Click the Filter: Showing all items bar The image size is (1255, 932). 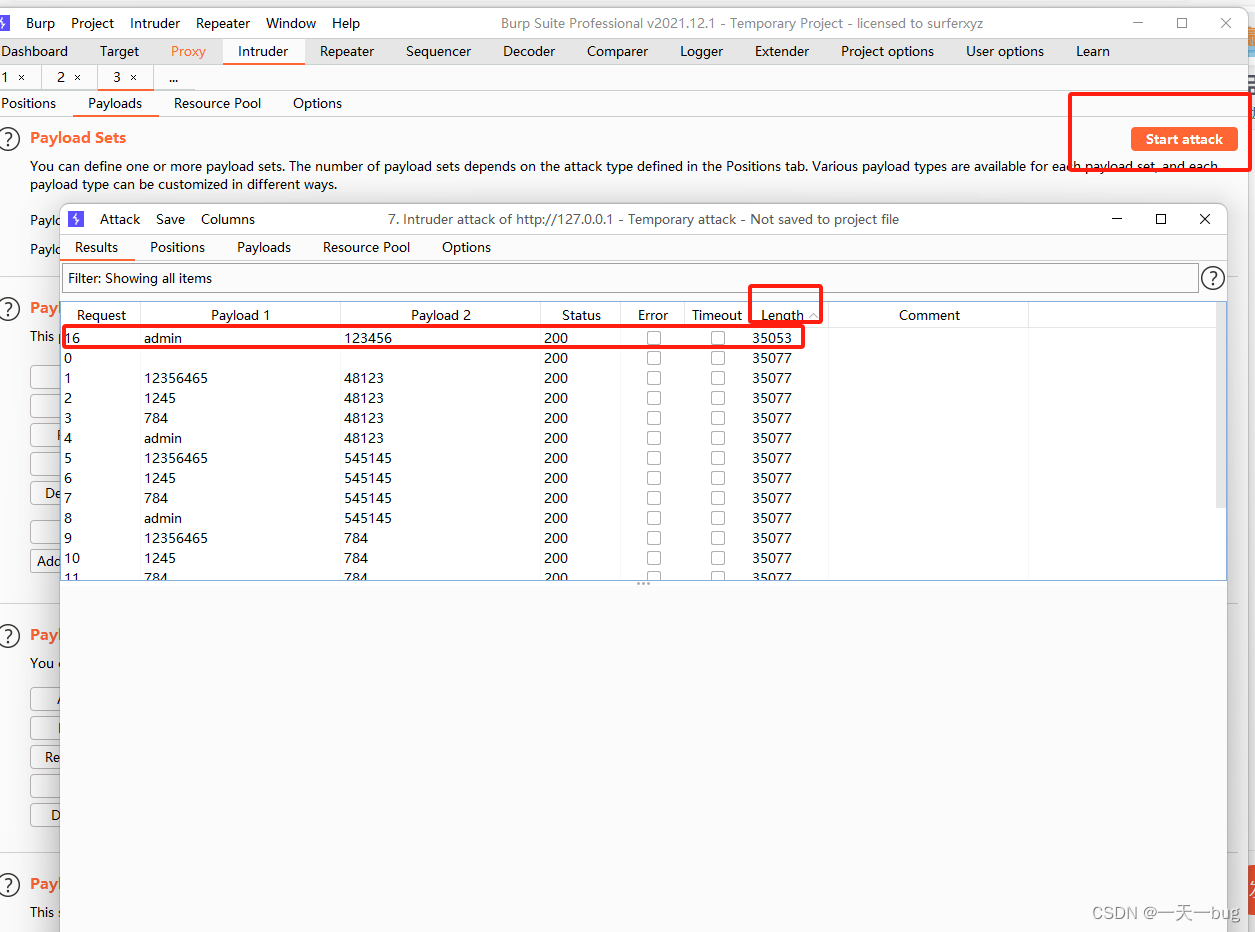point(630,278)
